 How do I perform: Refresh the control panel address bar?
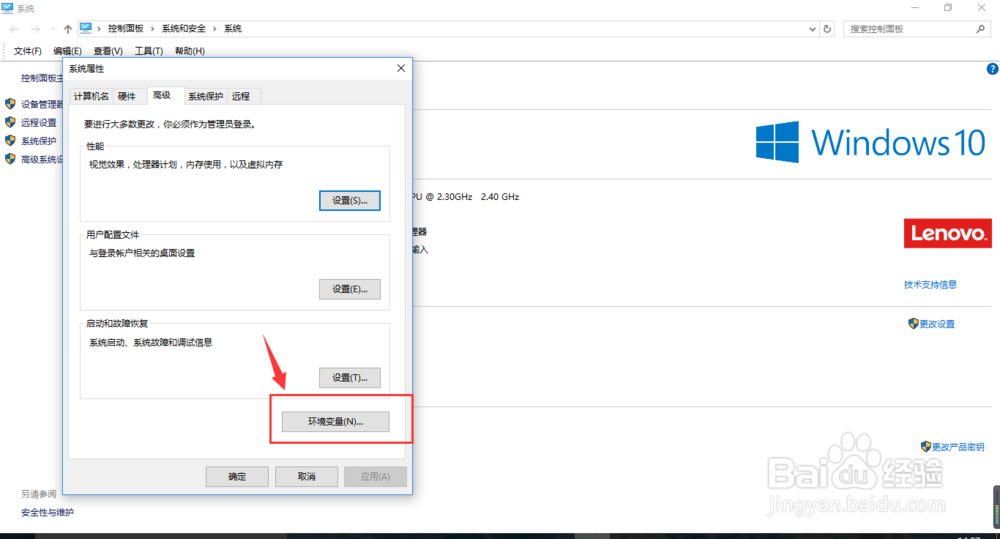click(827, 29)
